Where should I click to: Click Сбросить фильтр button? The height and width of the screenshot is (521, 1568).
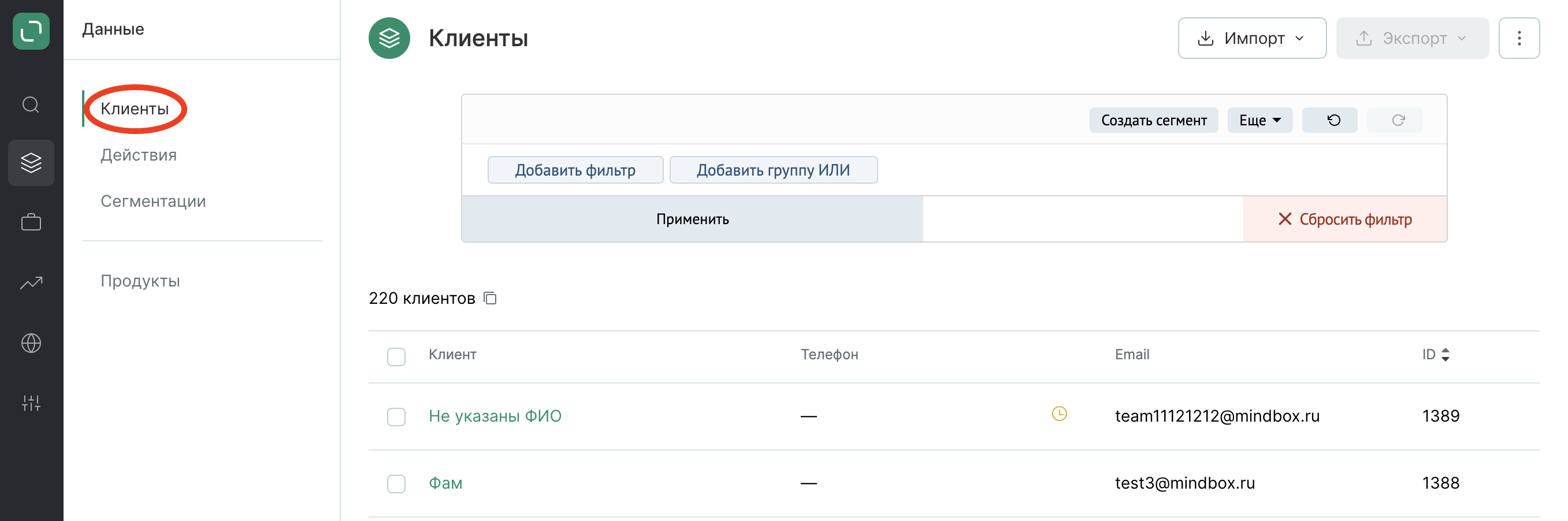tap(1344, 219)
